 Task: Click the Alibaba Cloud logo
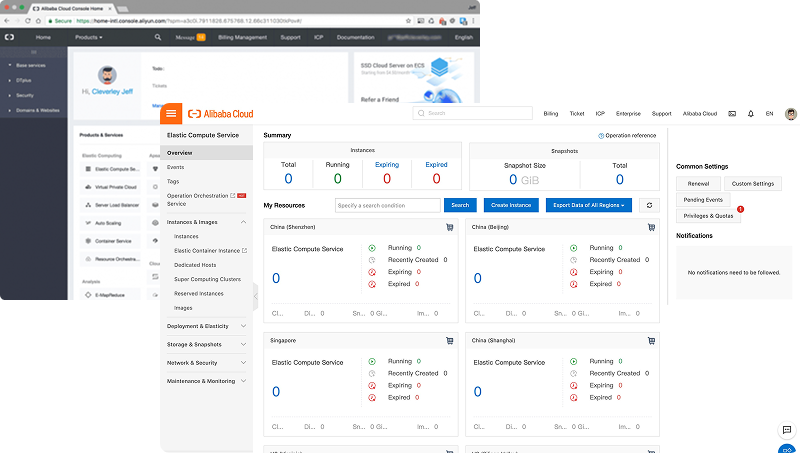(220, 114)
